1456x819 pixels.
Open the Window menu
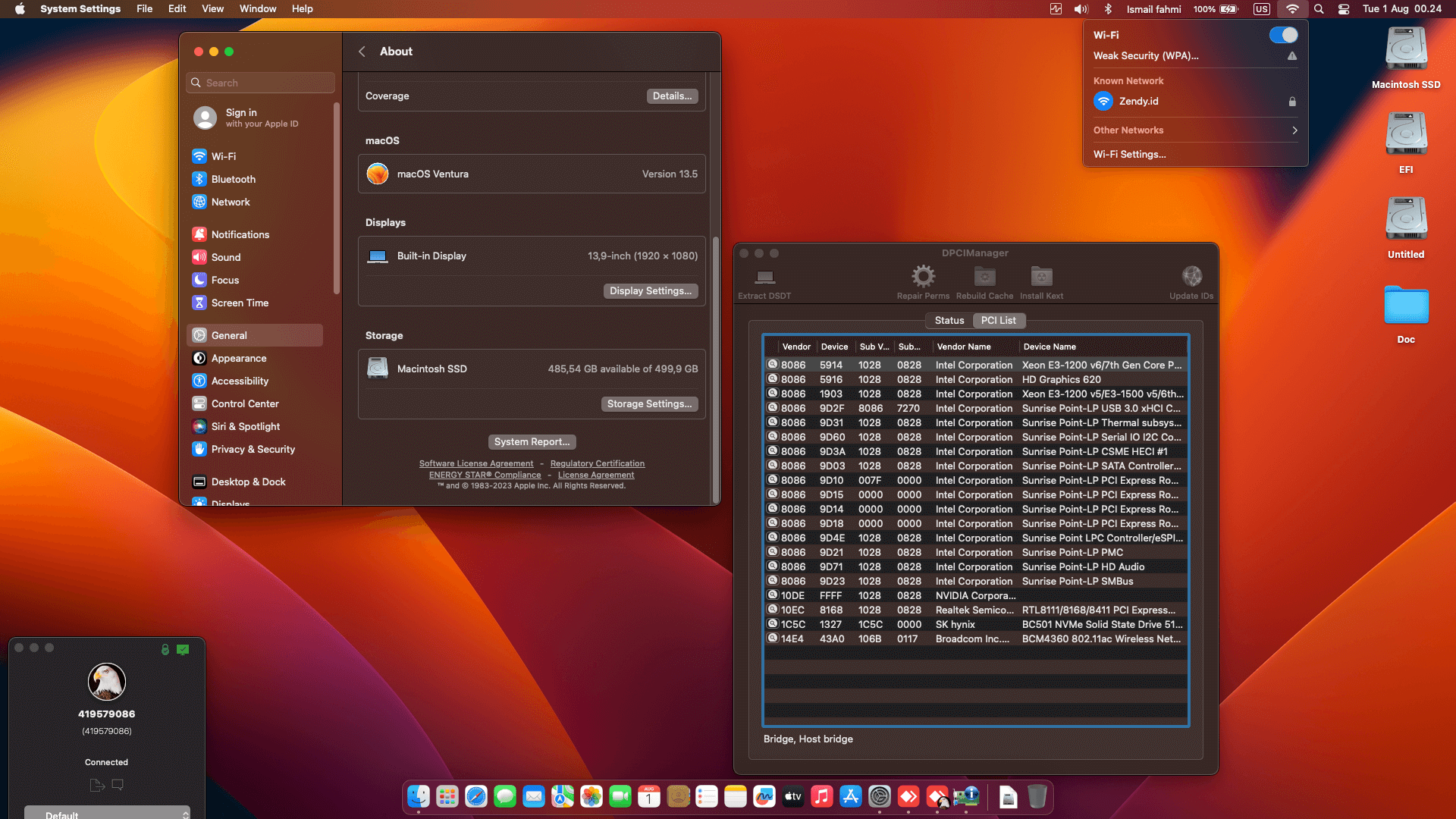click(258, 9)
